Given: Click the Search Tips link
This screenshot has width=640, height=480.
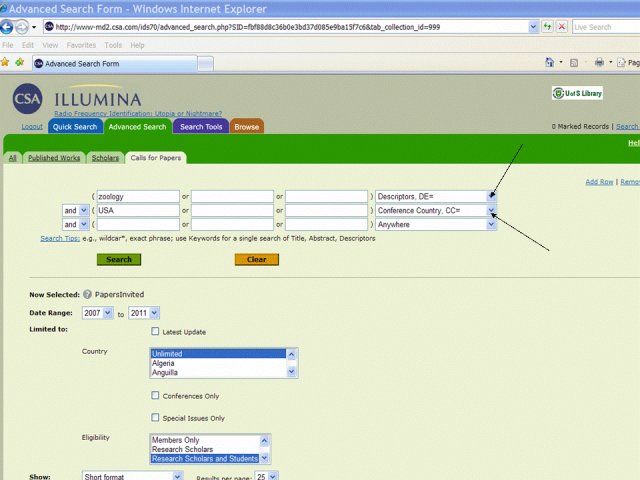Looking at the screenshot, I should 60,238.
